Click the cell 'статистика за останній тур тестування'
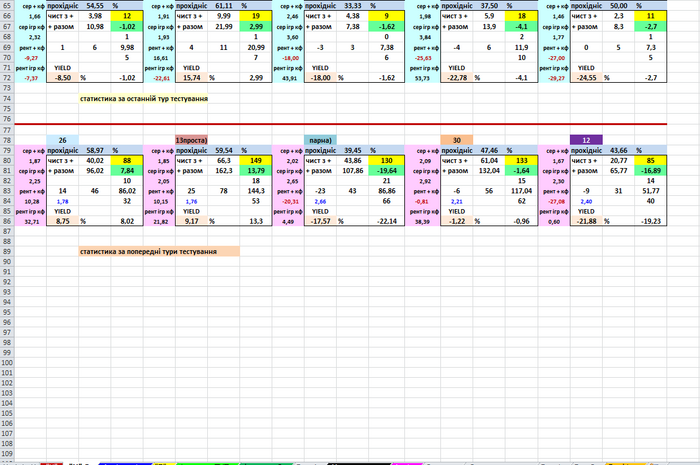Screen dimensions: 700x465 click(x=144, y=99)
